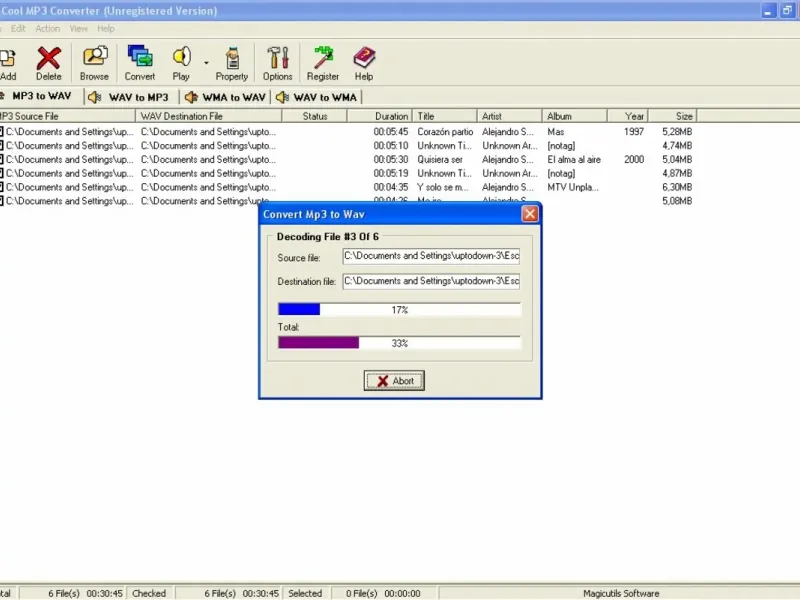Click the year 2000 cell
Viewport: 800px width, 600px height.
point(634,159)
